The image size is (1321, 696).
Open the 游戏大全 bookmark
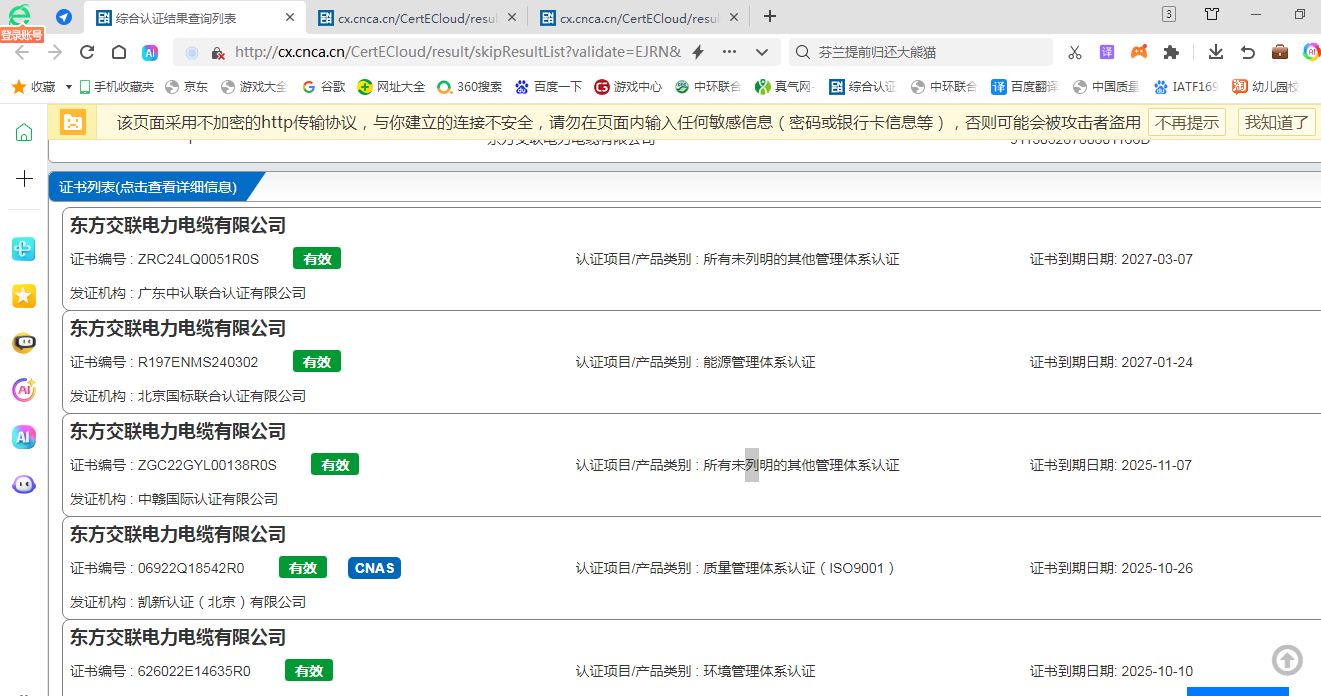[x=254, y=87]
